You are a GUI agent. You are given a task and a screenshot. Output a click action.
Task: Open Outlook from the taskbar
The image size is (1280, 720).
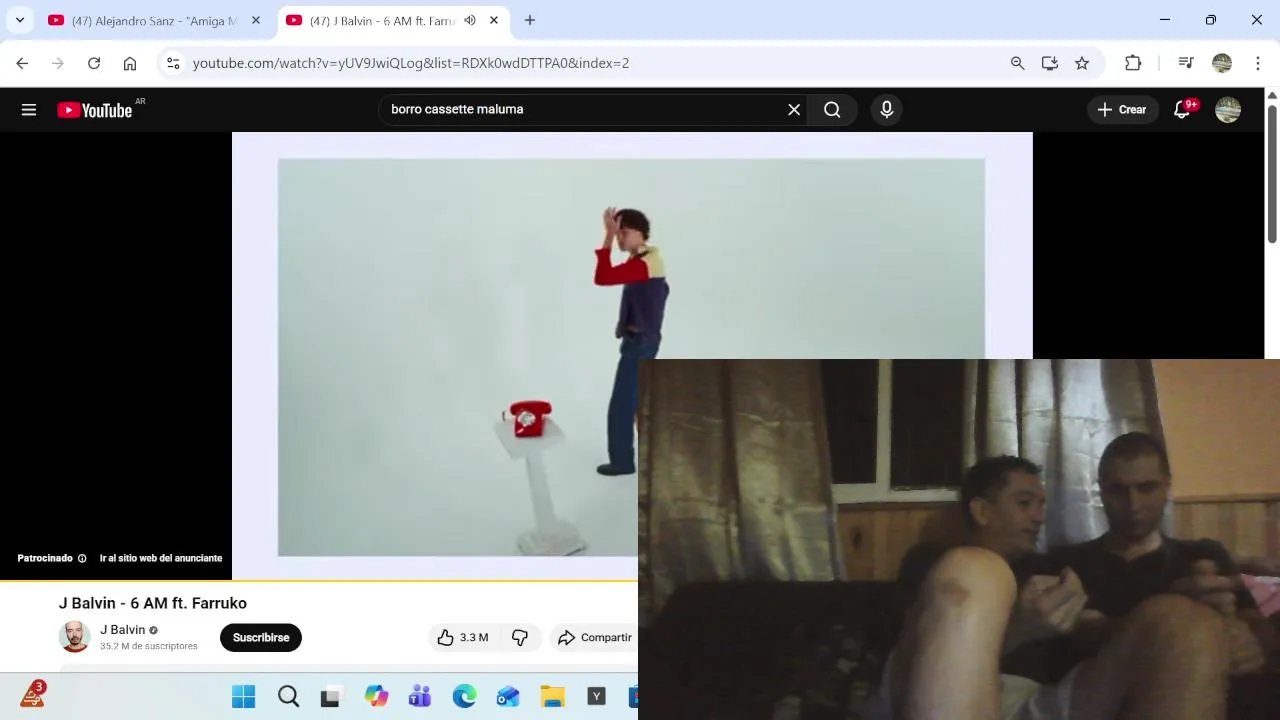508,697
